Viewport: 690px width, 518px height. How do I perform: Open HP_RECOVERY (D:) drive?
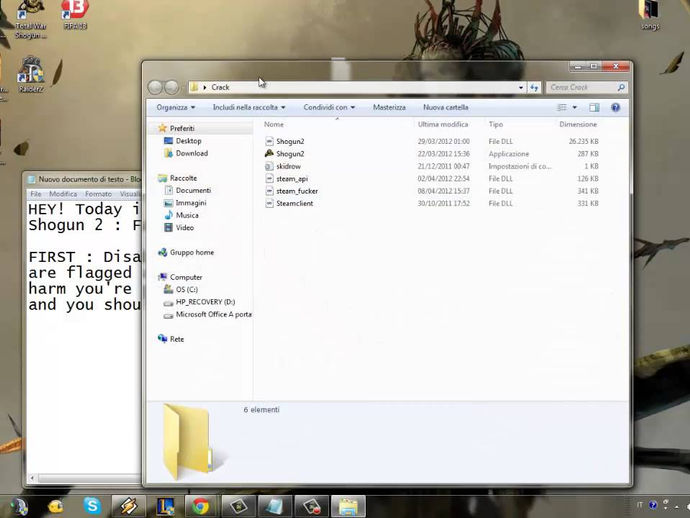click(205, 302)
